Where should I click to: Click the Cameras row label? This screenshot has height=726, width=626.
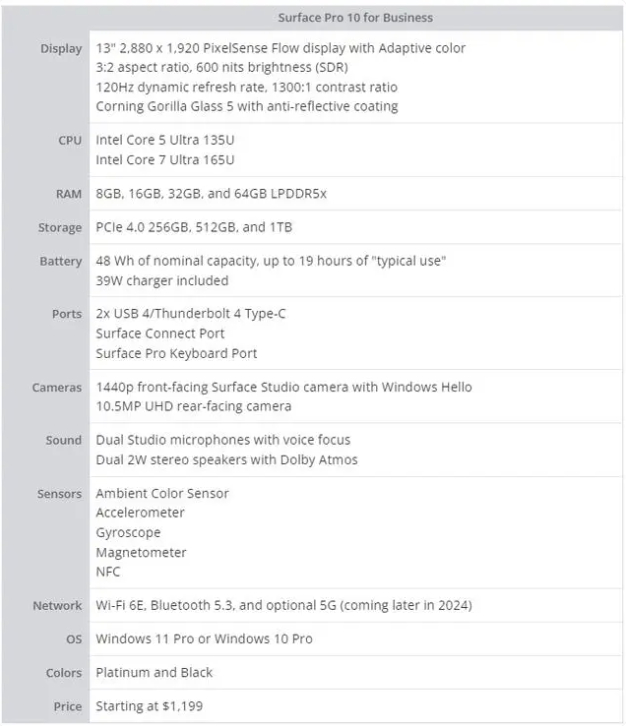pos(57,387)
